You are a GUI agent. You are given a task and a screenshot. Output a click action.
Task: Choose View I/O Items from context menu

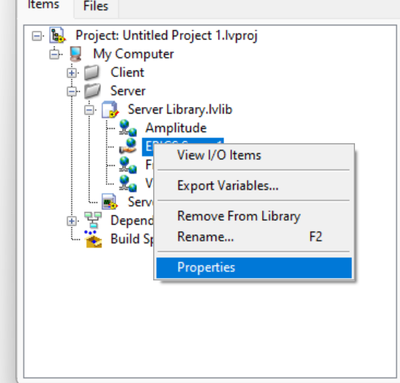tap(254, 155)
